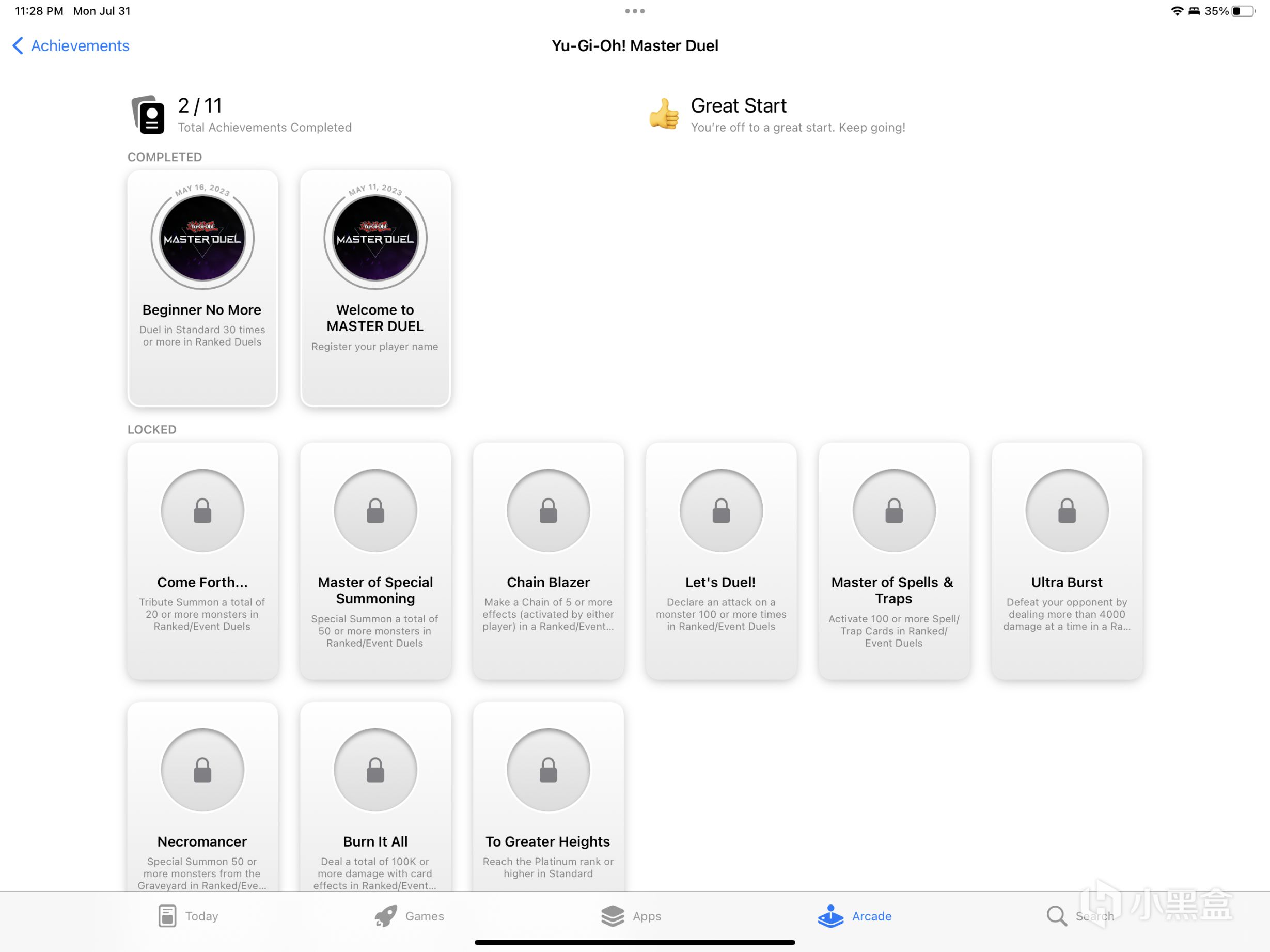This screenshot has height=952, width=1270.
Task: View battery status indicator in status bar
Action: [x=1243, y=11]
